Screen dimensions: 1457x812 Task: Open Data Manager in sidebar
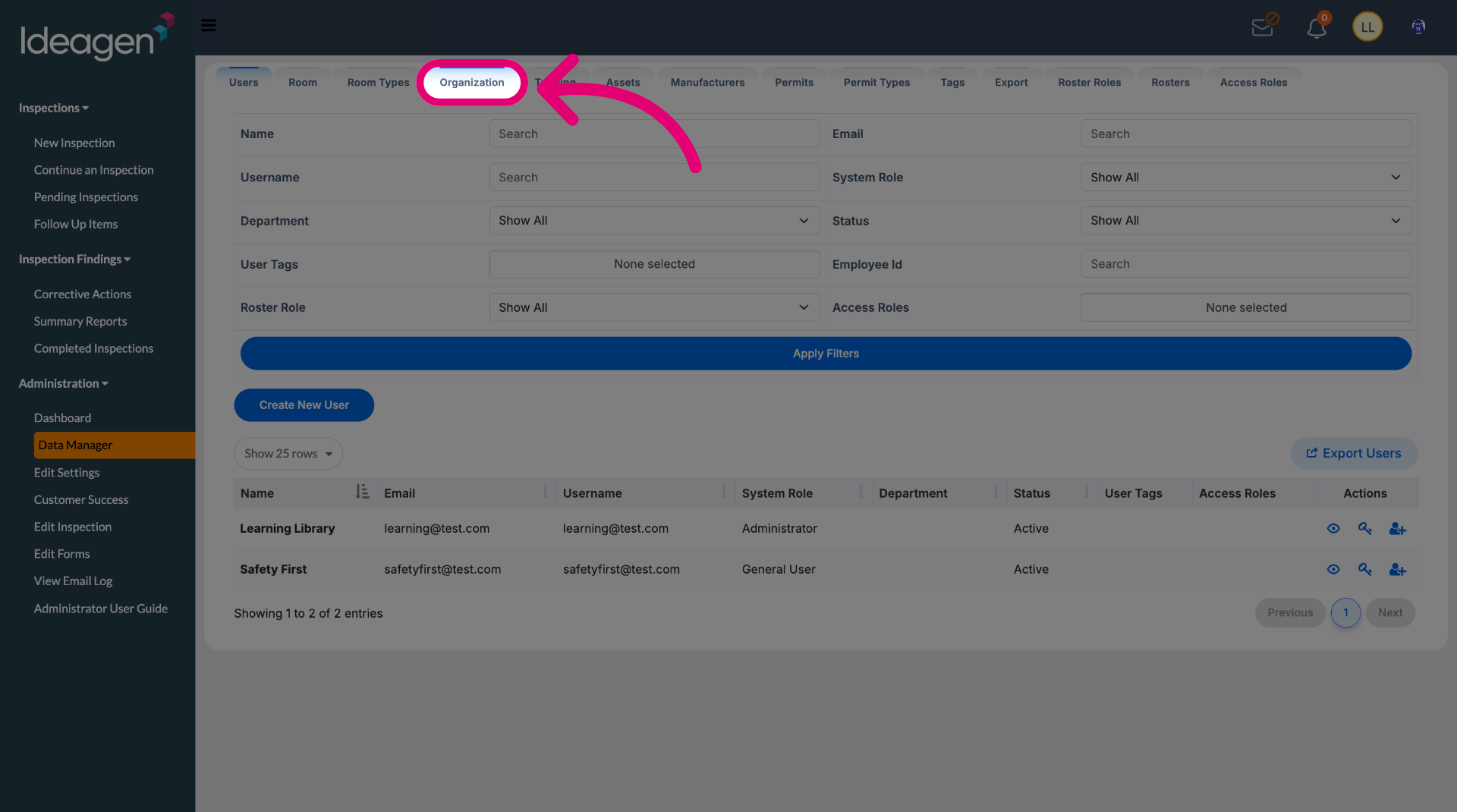[x=115, y=445]
